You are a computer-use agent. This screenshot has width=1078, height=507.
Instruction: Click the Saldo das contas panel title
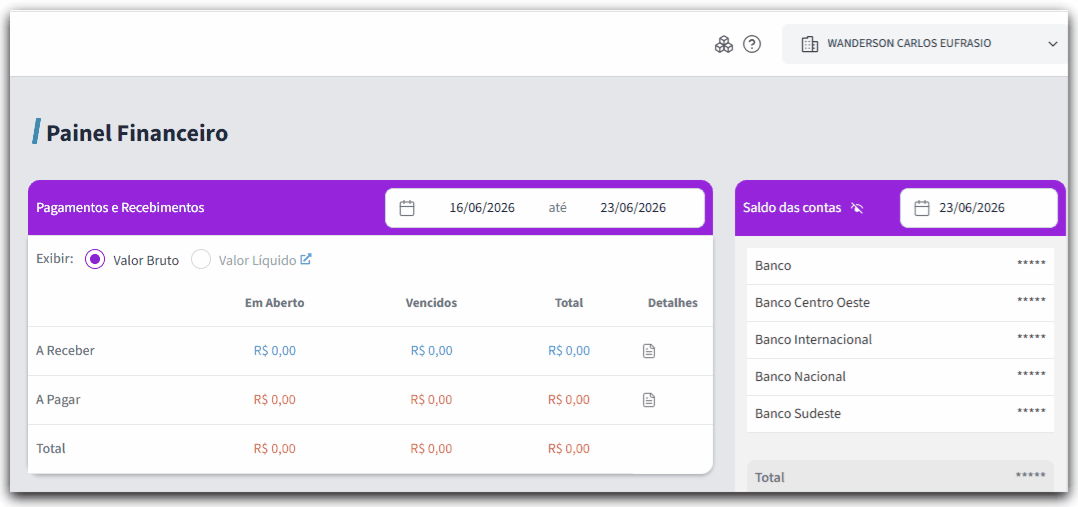792,208
